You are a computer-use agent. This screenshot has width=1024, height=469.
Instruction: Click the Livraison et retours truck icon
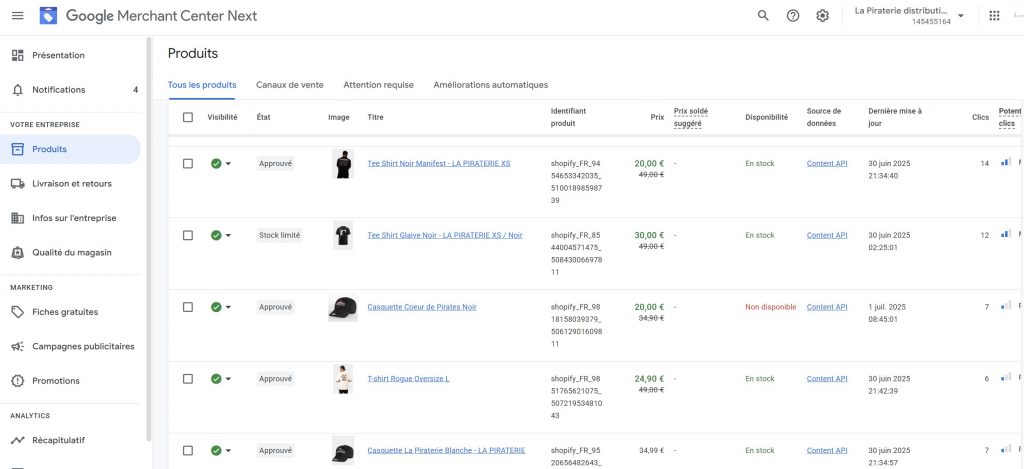18,184
